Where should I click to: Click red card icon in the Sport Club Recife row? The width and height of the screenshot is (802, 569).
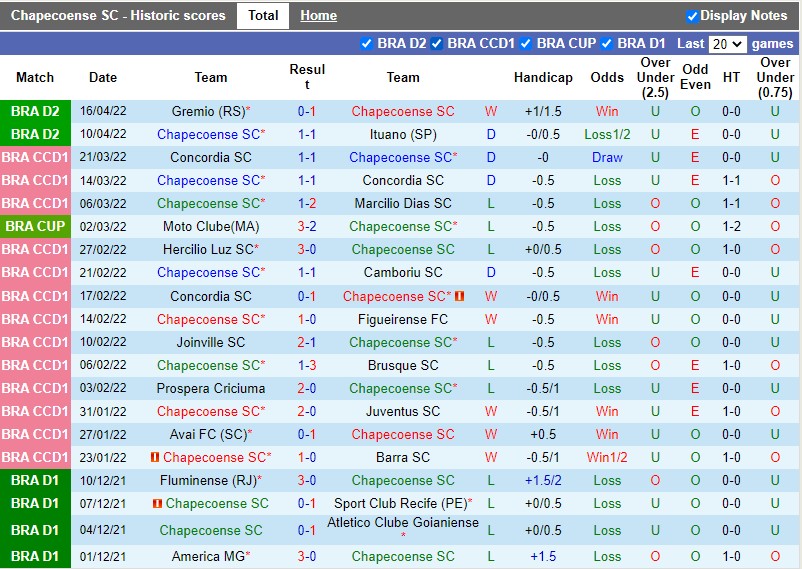pyautogui.click(x=158, y=504)
